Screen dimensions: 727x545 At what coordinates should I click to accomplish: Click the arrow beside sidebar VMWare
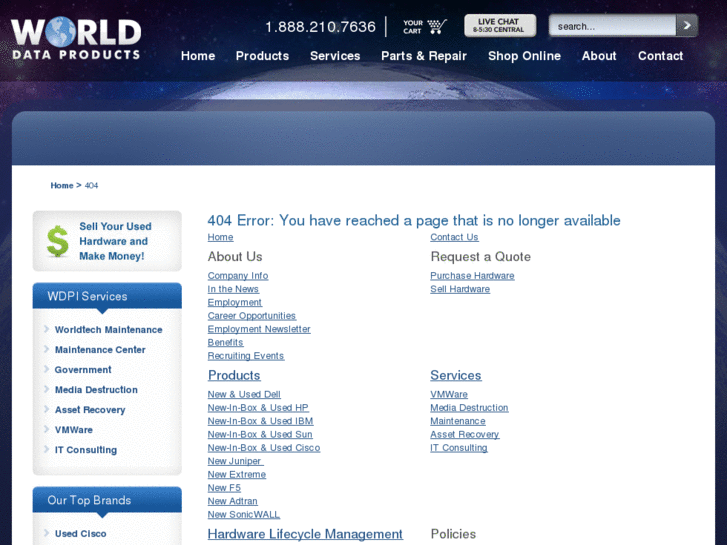46,429
